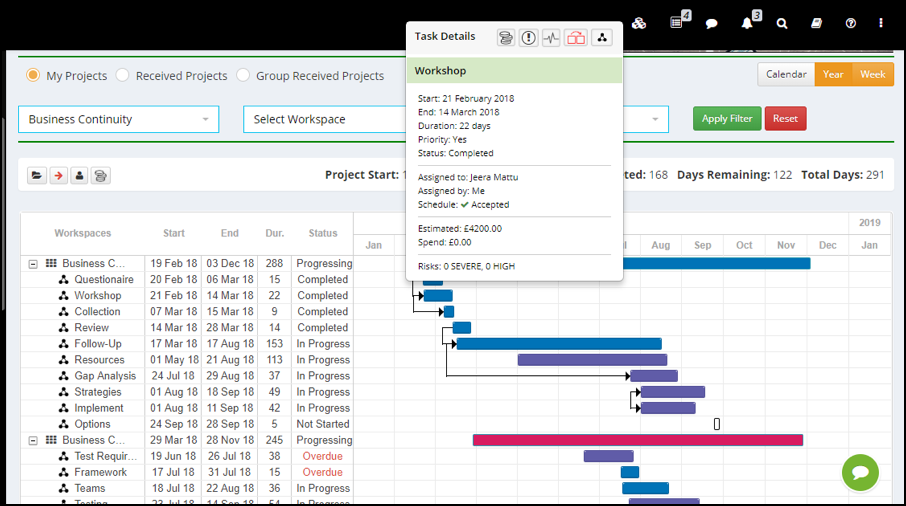Viewport: 906px width, 506px height.
Task: Click the Questionaire workspace icon
Action: 64,280
